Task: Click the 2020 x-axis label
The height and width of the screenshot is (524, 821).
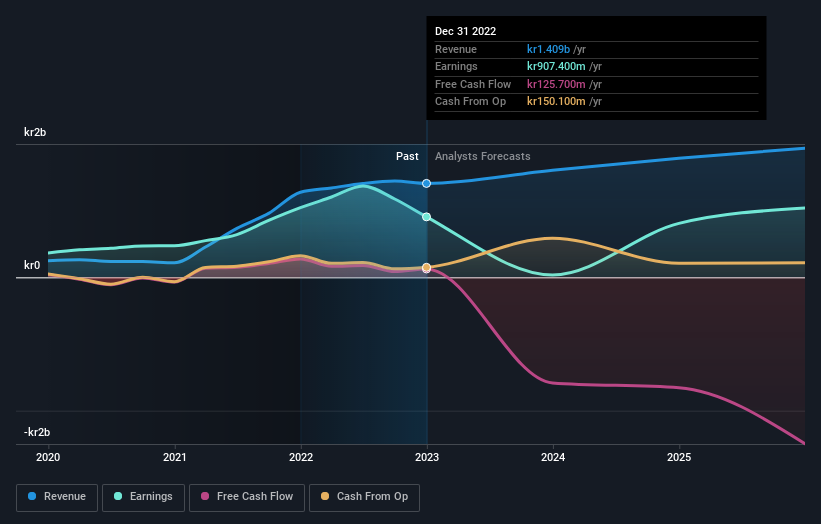Action: click(x=48, y=458)
